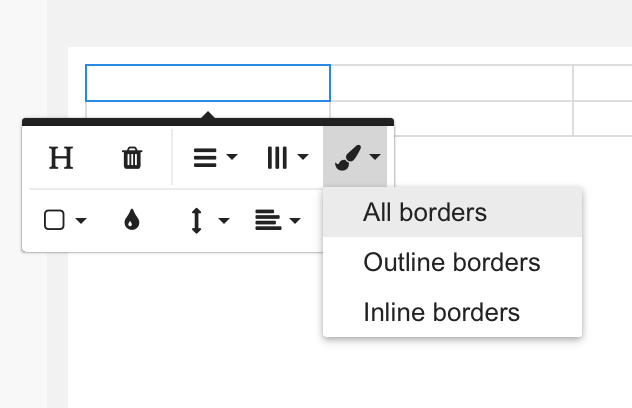Select "All borders" from the style menu
This screenshot has width=632, height=408.
(425, 212)
